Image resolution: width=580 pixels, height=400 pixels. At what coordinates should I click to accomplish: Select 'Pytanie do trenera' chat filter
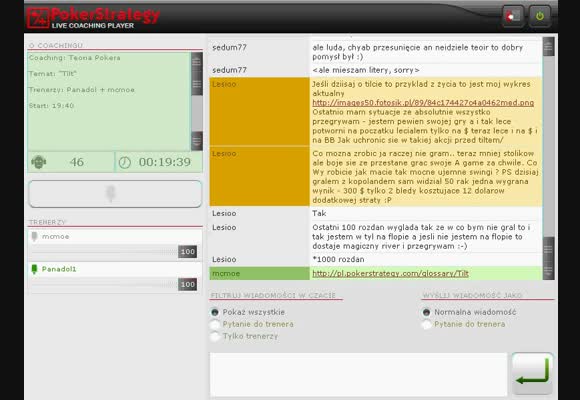pos(215,325)
